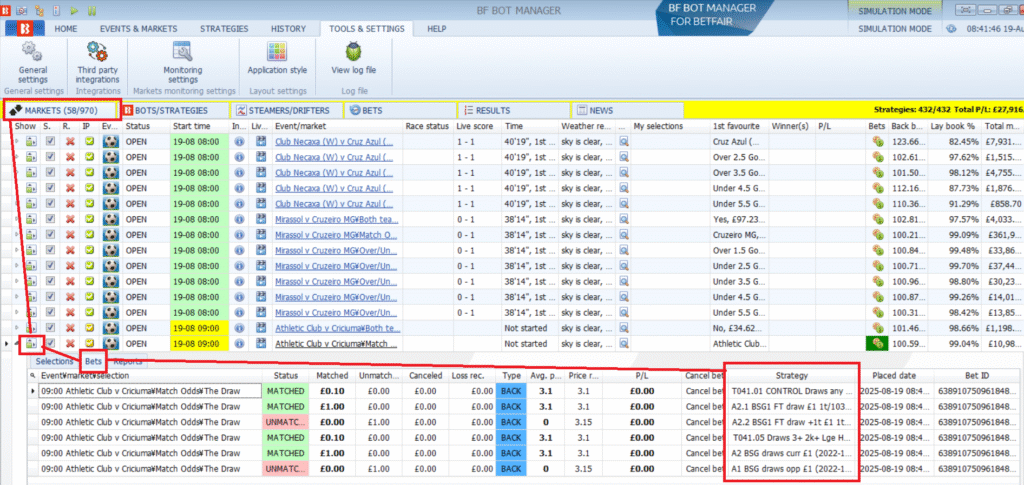
Task: Open Athletic Club v Criciuma Match Odds link
Action: coord(334,343)
